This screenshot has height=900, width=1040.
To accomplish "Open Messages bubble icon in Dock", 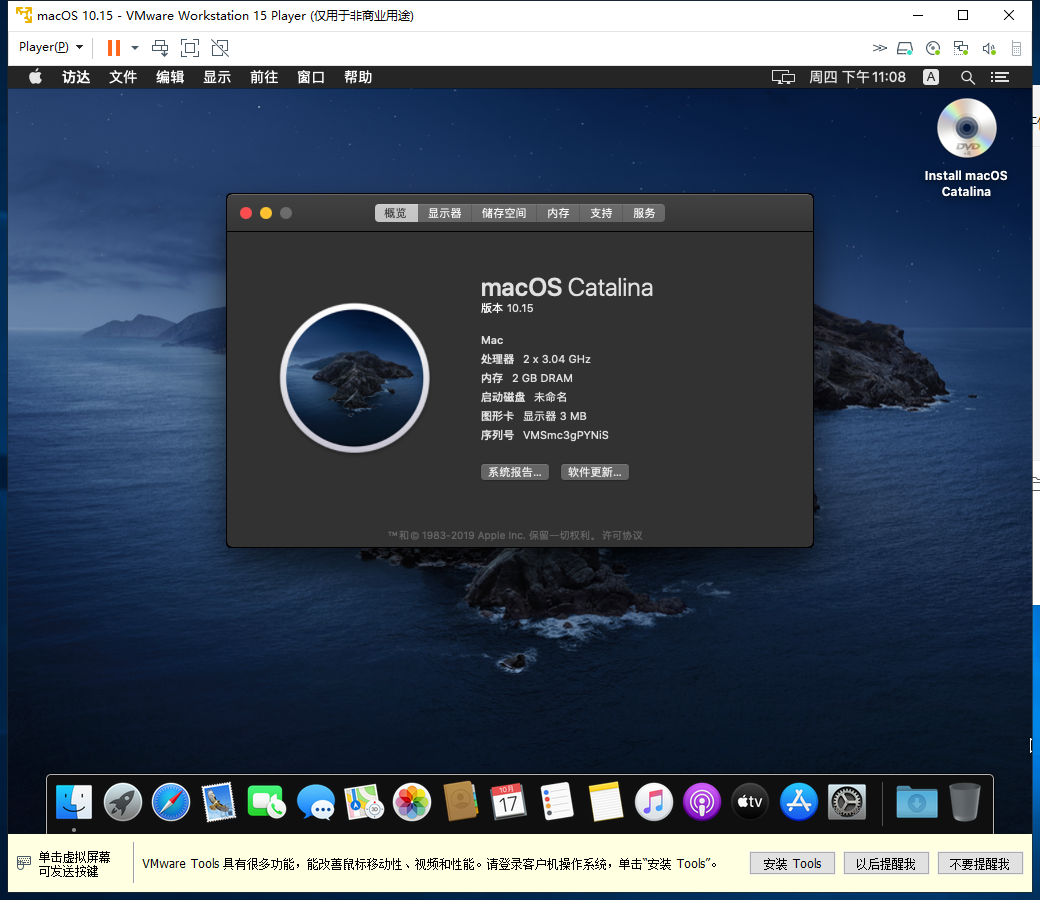I will [316, 802].
